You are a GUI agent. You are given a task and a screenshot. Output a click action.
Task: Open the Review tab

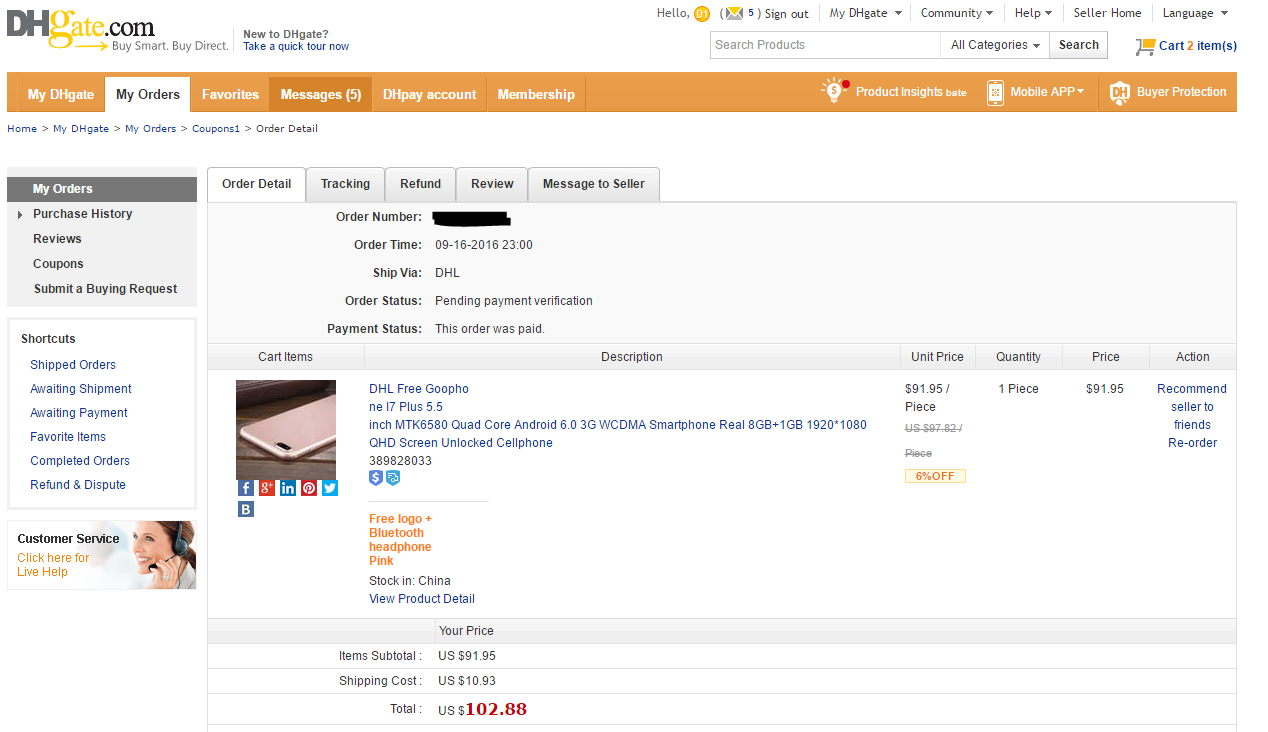[493, 184]
